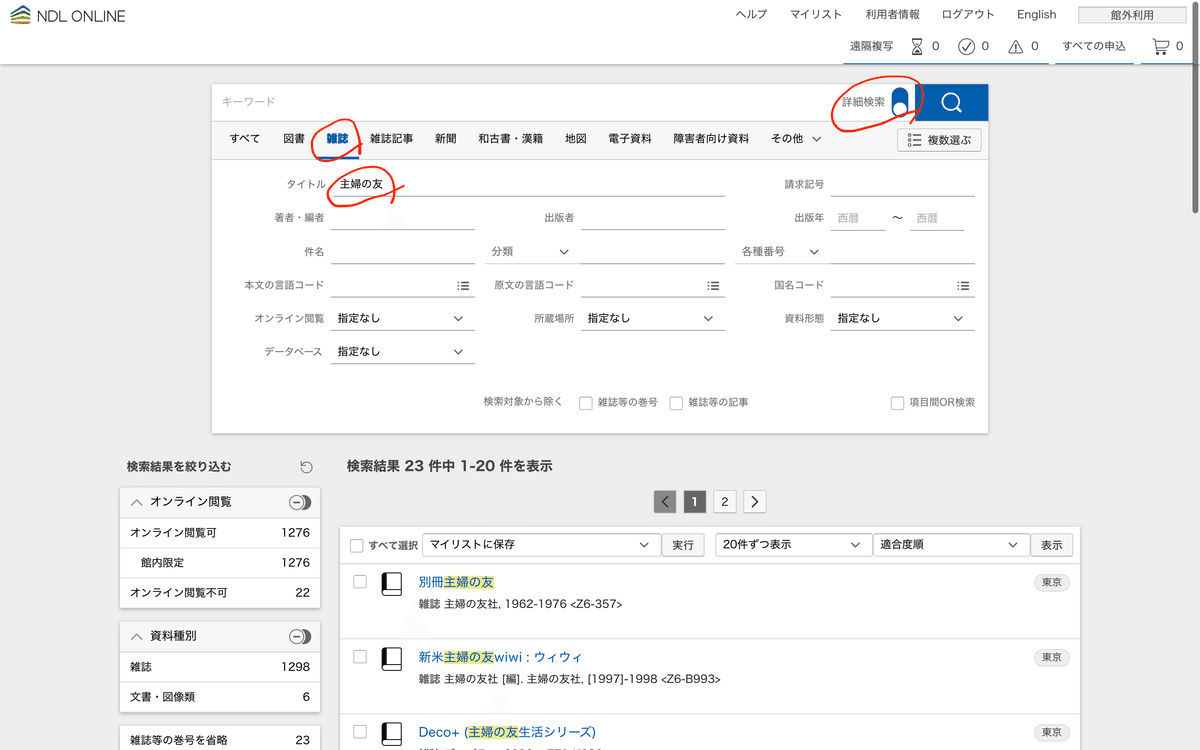Toggle the 詳細検索 advanced search switch
Screen dimensions: 1200x750
pyautogui.click(x=900, y=102)
